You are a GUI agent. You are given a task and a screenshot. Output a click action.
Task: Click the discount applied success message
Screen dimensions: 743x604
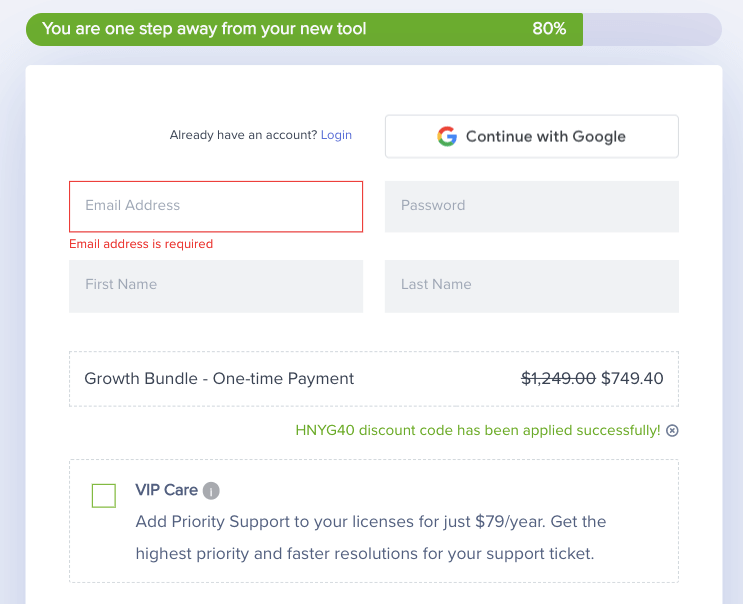coord(478,431)
